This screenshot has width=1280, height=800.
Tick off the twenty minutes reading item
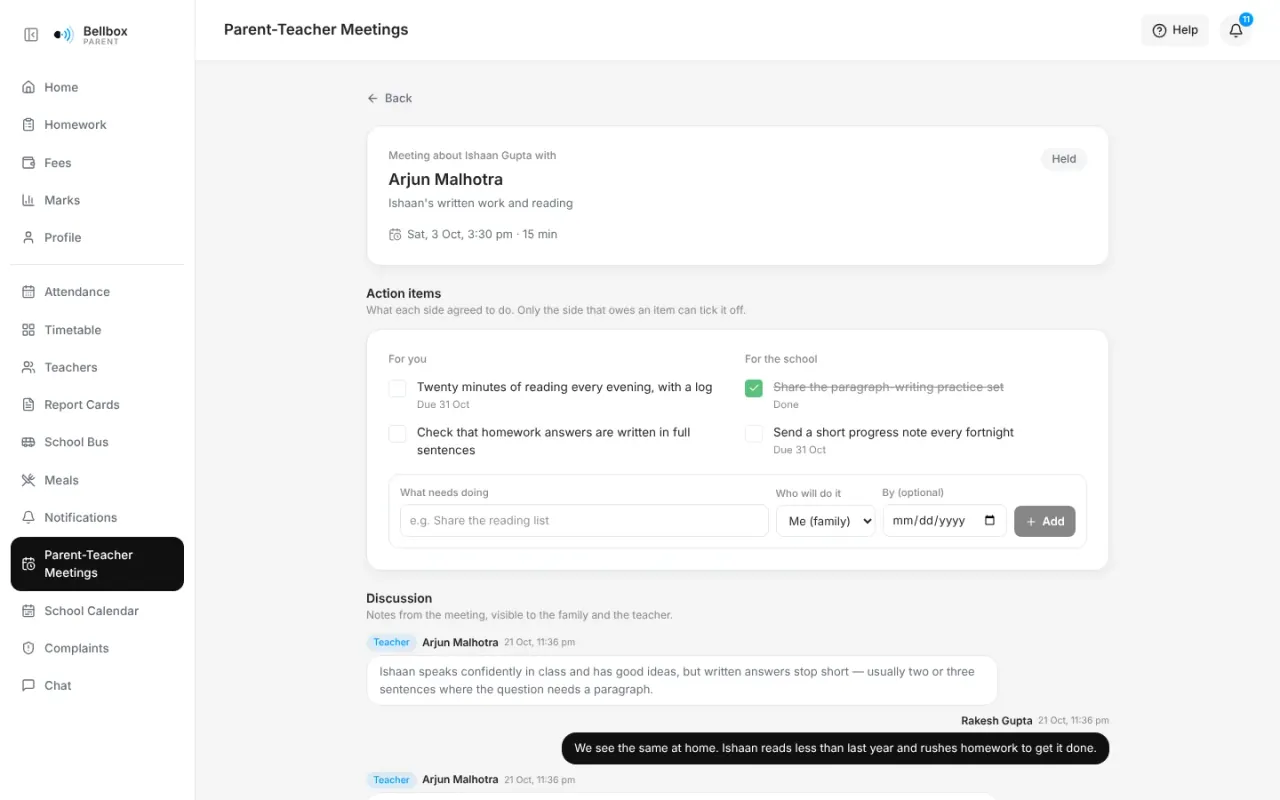398,388
